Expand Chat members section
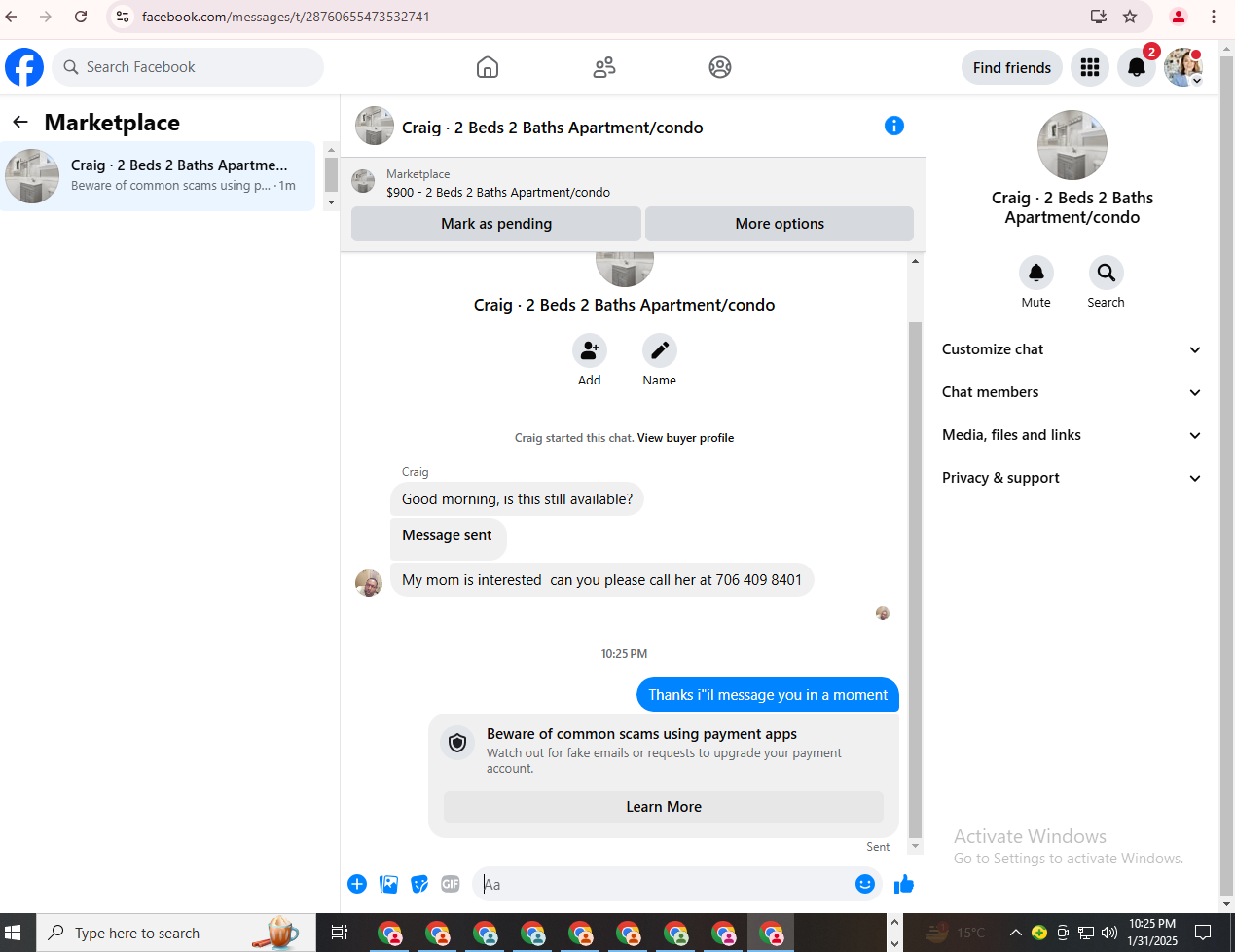1235x952 pixels. tap(1072, 392)
